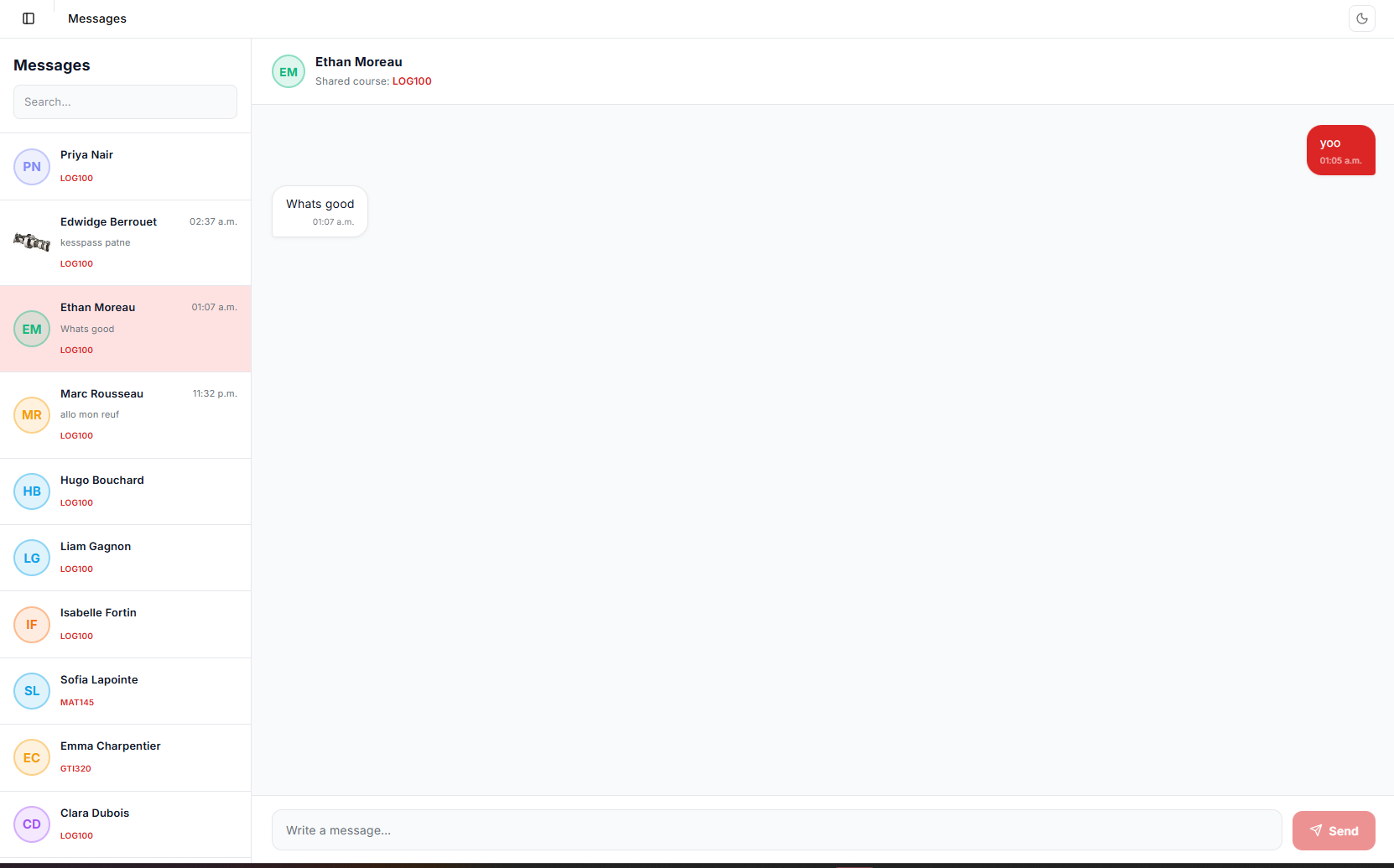Image resolution: width=1394 pixels, height=868 pixels.
Task: Switch to dark mode moon icon
Action: click(1362, 18)
